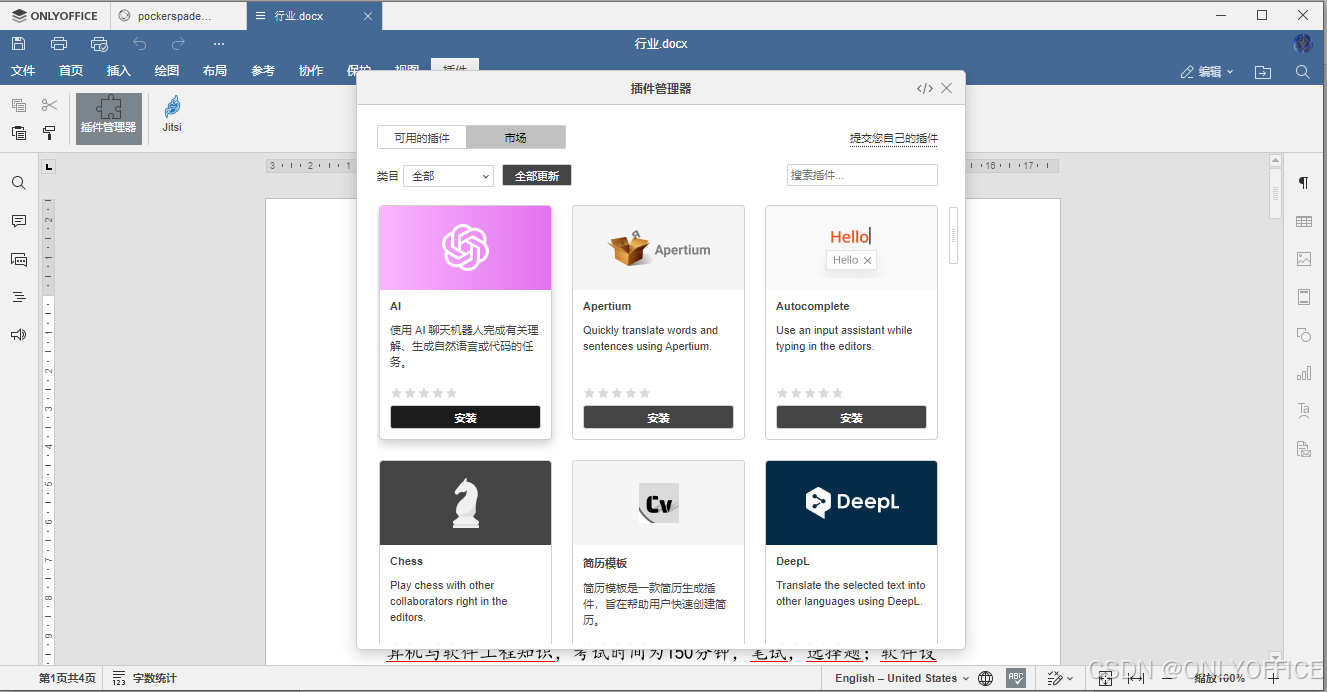
Task: Click Fit to page icon in status bar
Action: 1105,678
